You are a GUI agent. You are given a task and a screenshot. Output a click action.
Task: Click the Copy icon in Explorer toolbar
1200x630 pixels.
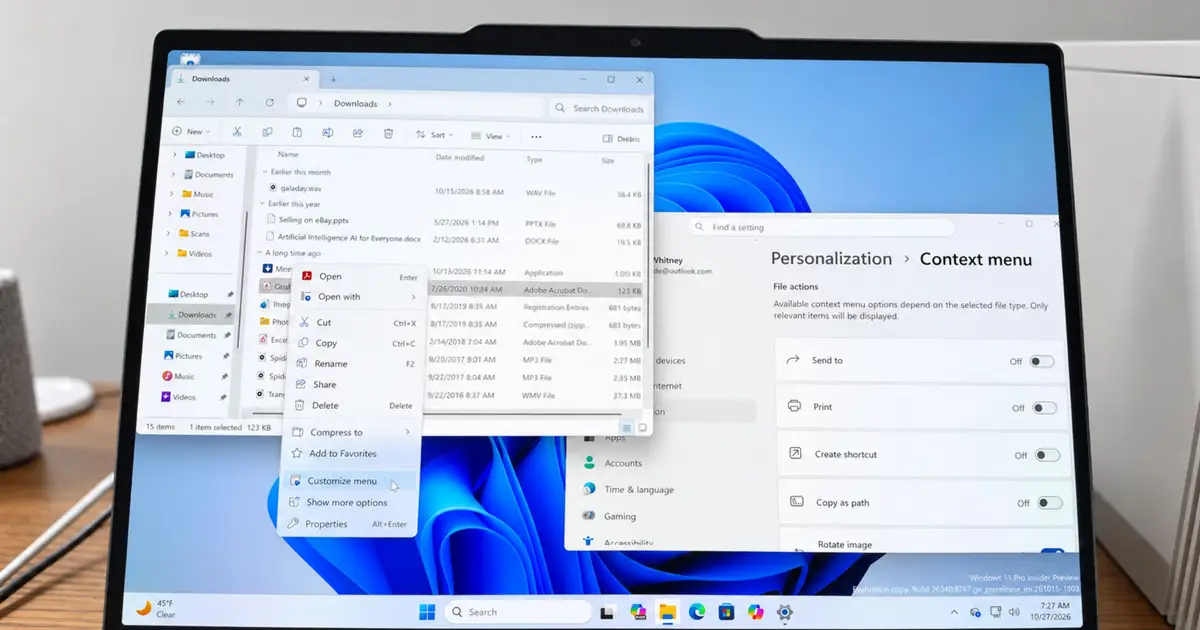pyautogui.click(x=267, y=132)
